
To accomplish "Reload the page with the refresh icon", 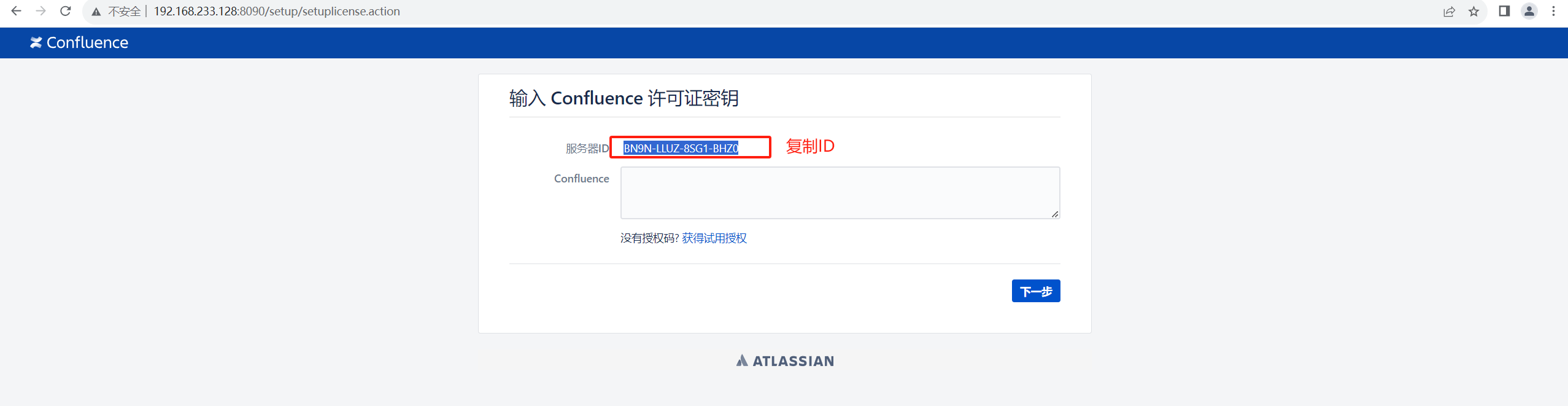I will [x=66, y=11].
